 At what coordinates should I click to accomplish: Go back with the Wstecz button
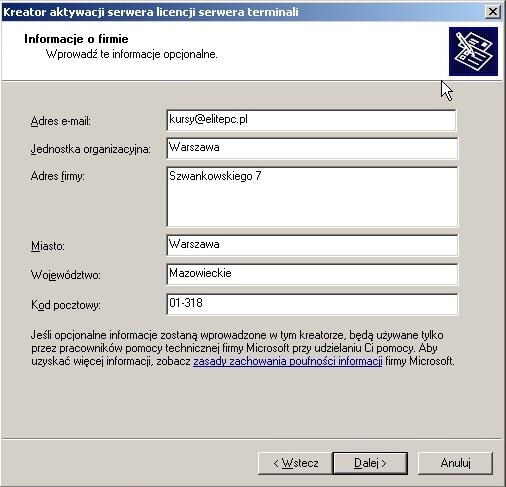(295, 463)
